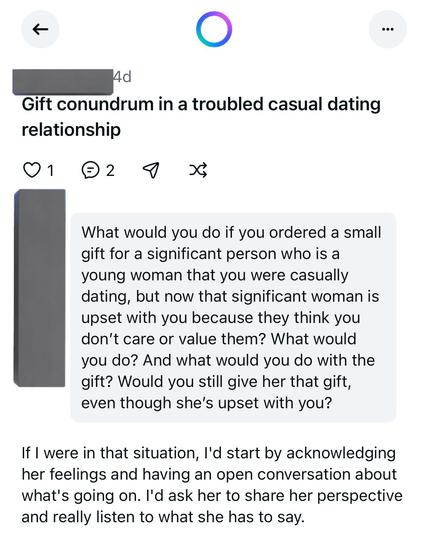Remix the post with the shuffle arrows icon
Screen dimensions: 428x538
point(198,170)
